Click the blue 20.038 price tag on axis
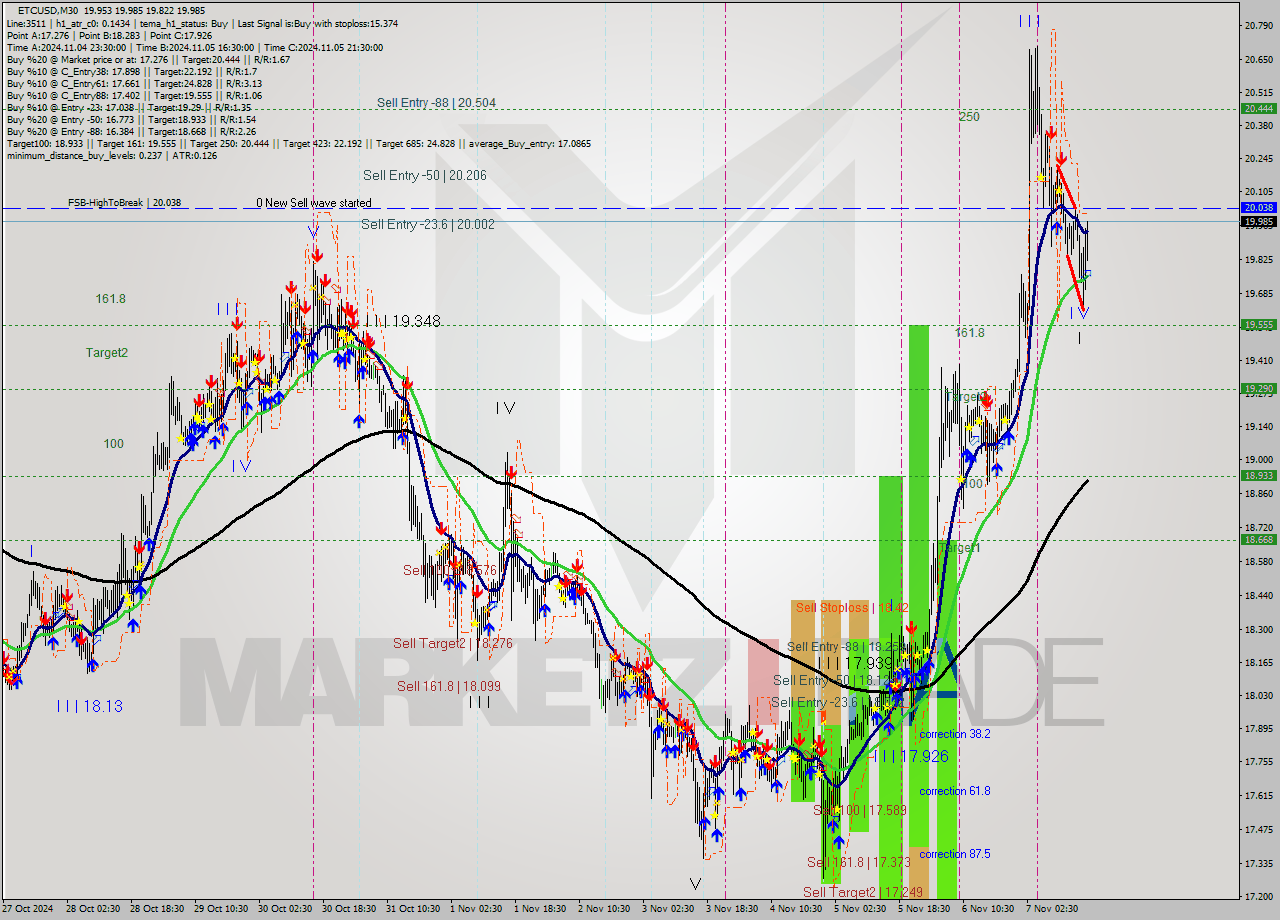Screen dimensions: 1280x920 pos(1258,208)
